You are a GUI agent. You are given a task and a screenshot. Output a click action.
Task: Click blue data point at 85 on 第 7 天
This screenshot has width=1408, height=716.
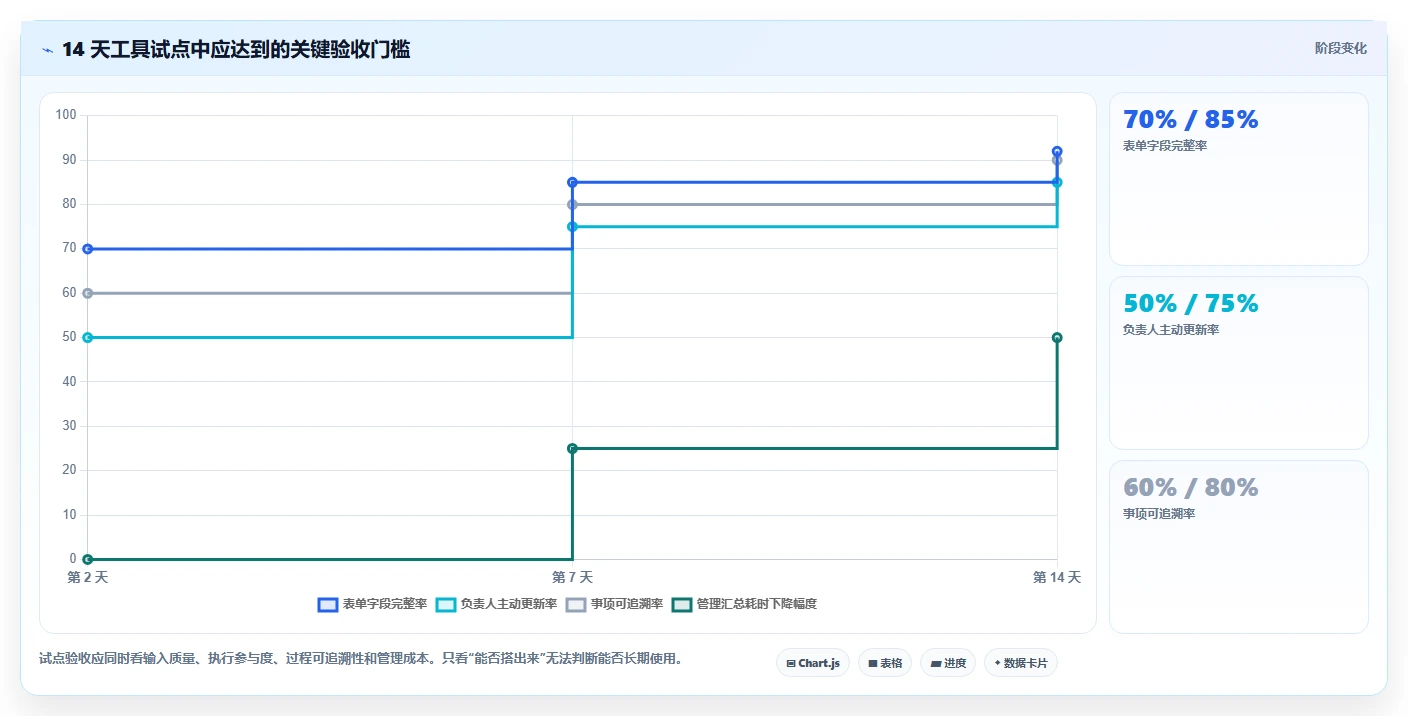572,182
